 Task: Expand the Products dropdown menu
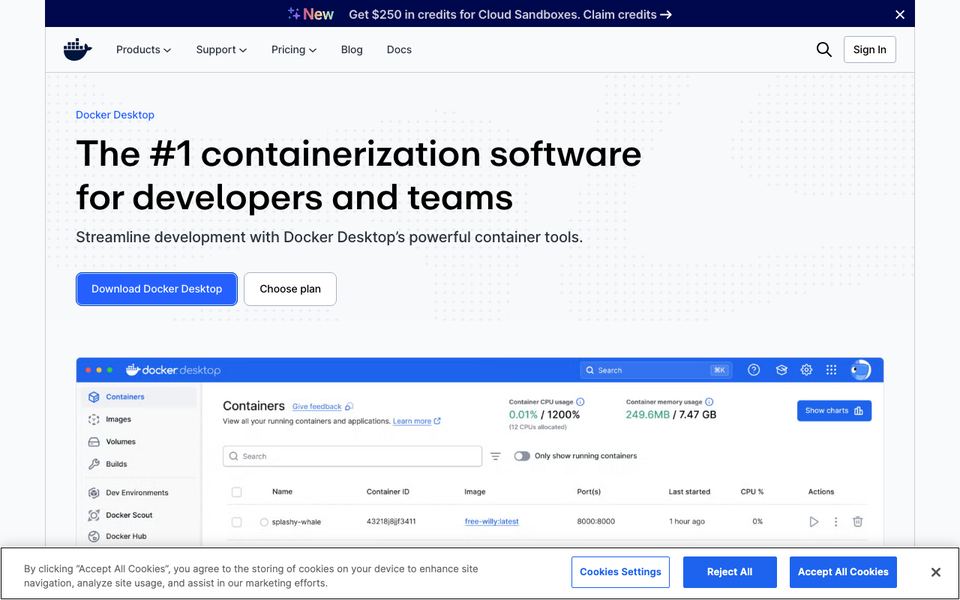click(143, 50)
